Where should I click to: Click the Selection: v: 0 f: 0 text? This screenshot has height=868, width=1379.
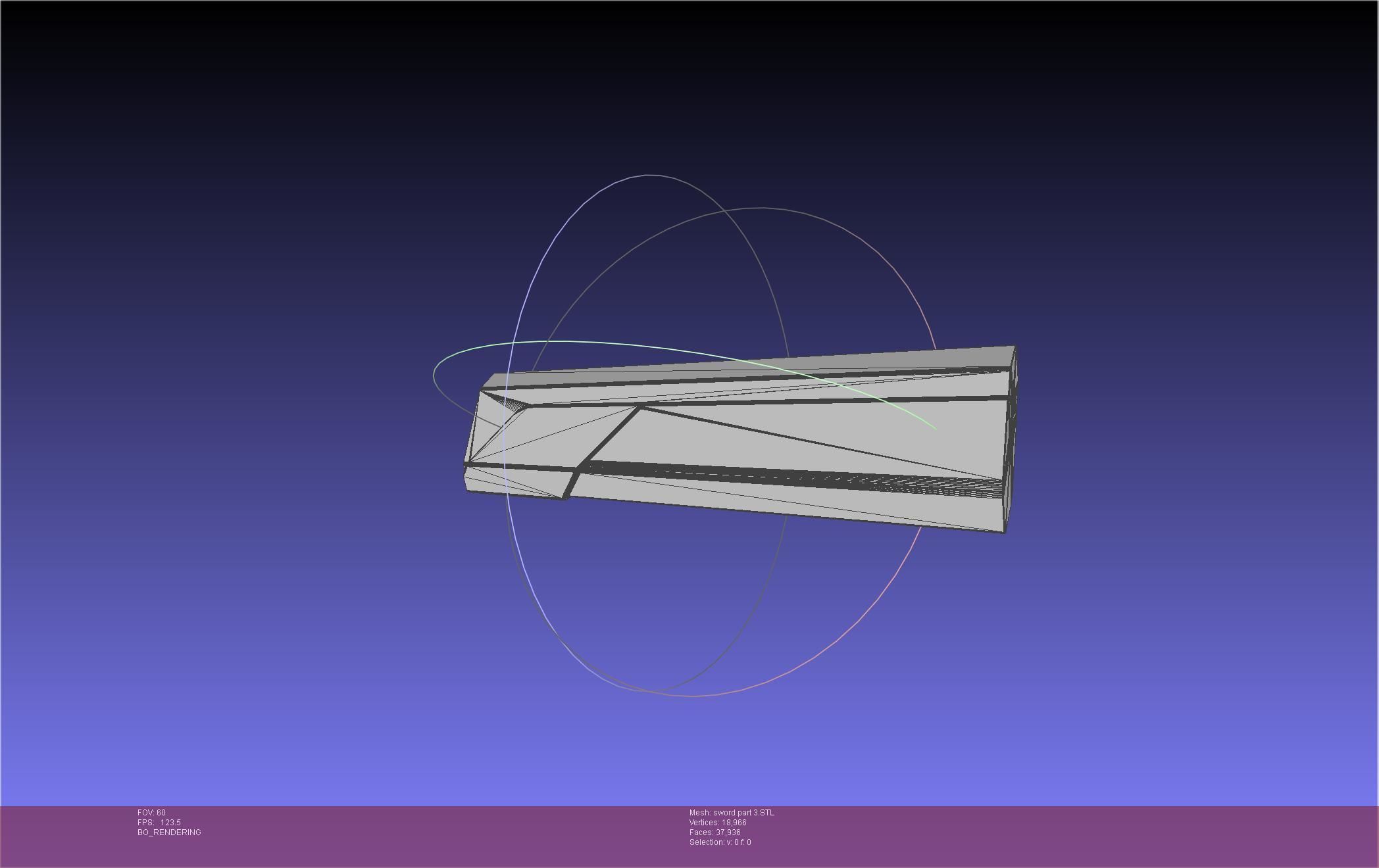(x=720, y=842)
